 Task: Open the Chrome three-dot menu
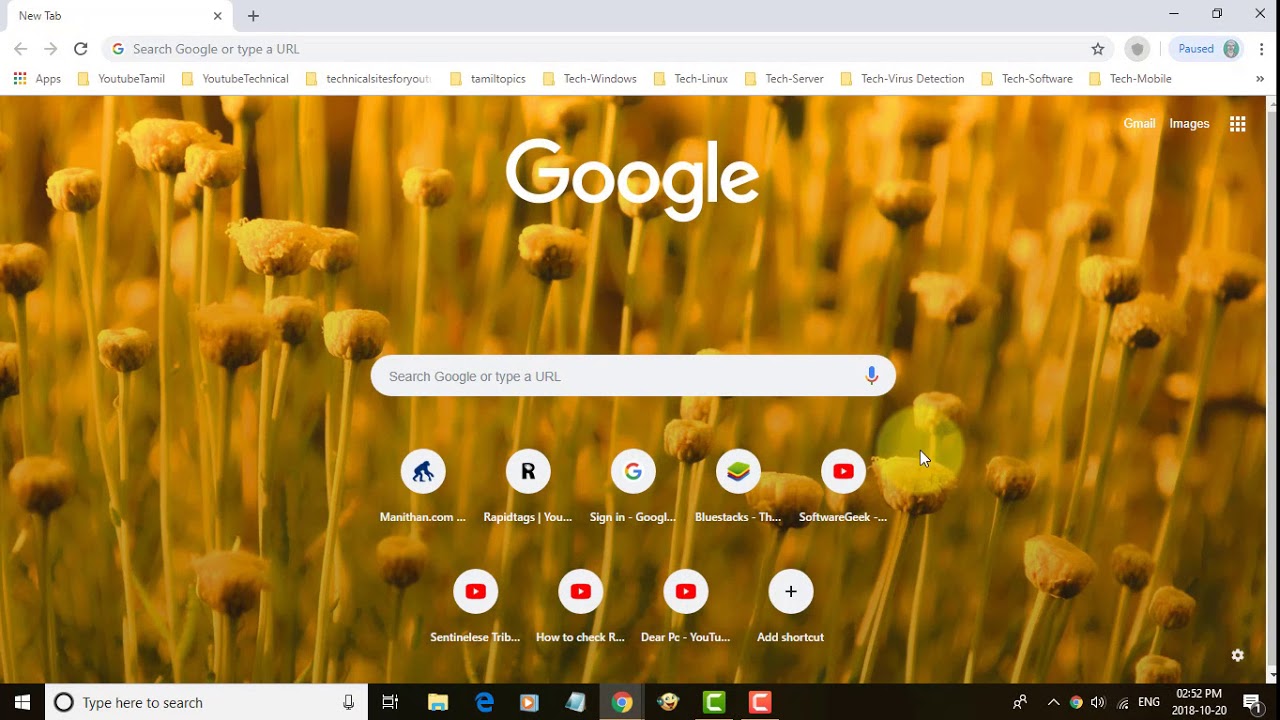pos(1262,49)
